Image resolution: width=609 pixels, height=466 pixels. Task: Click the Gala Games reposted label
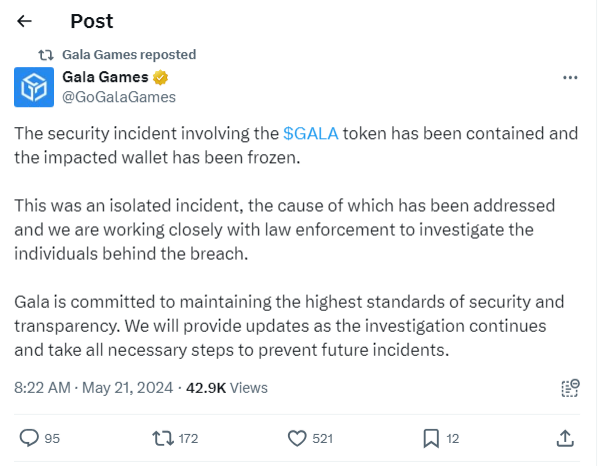click(129, 54)
